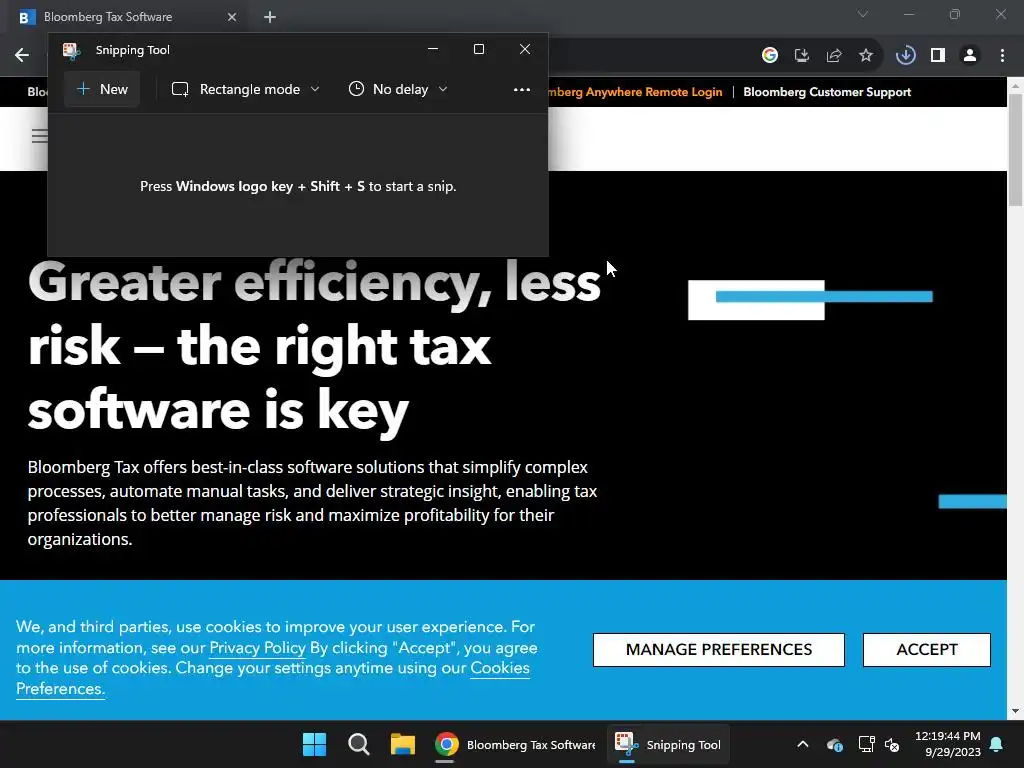Open the hamburger menu on Bloomberg page
The height and width of the screenshot is (768, 1024).
tap(40, 136)
